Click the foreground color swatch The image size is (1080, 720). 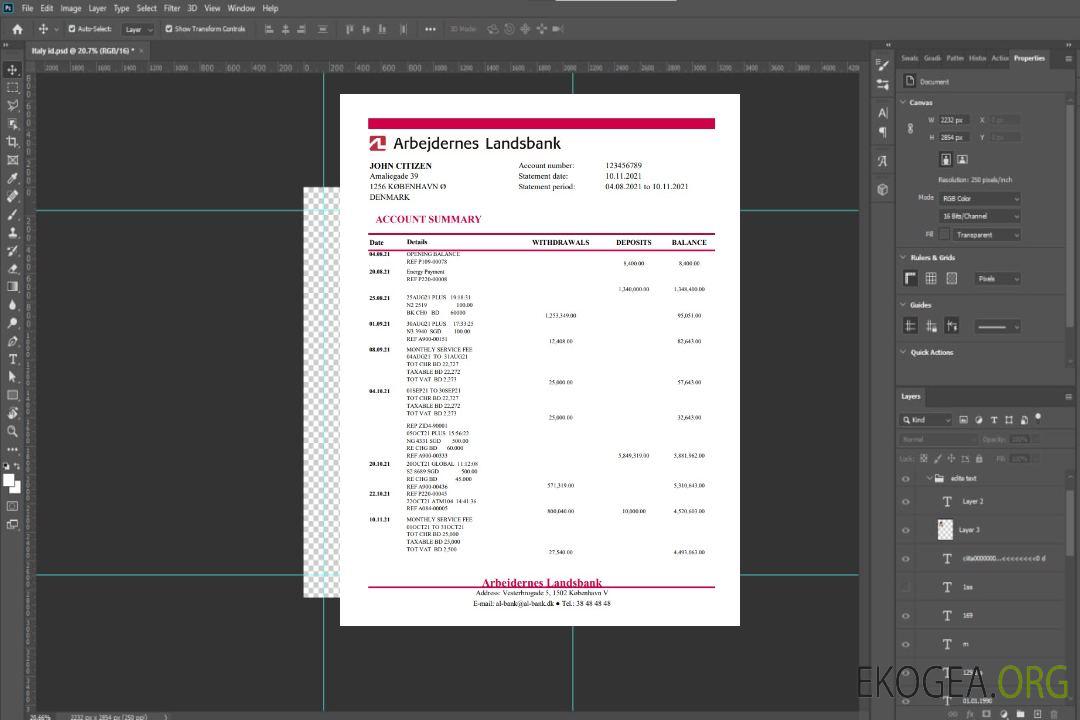(x=8, y=480)
